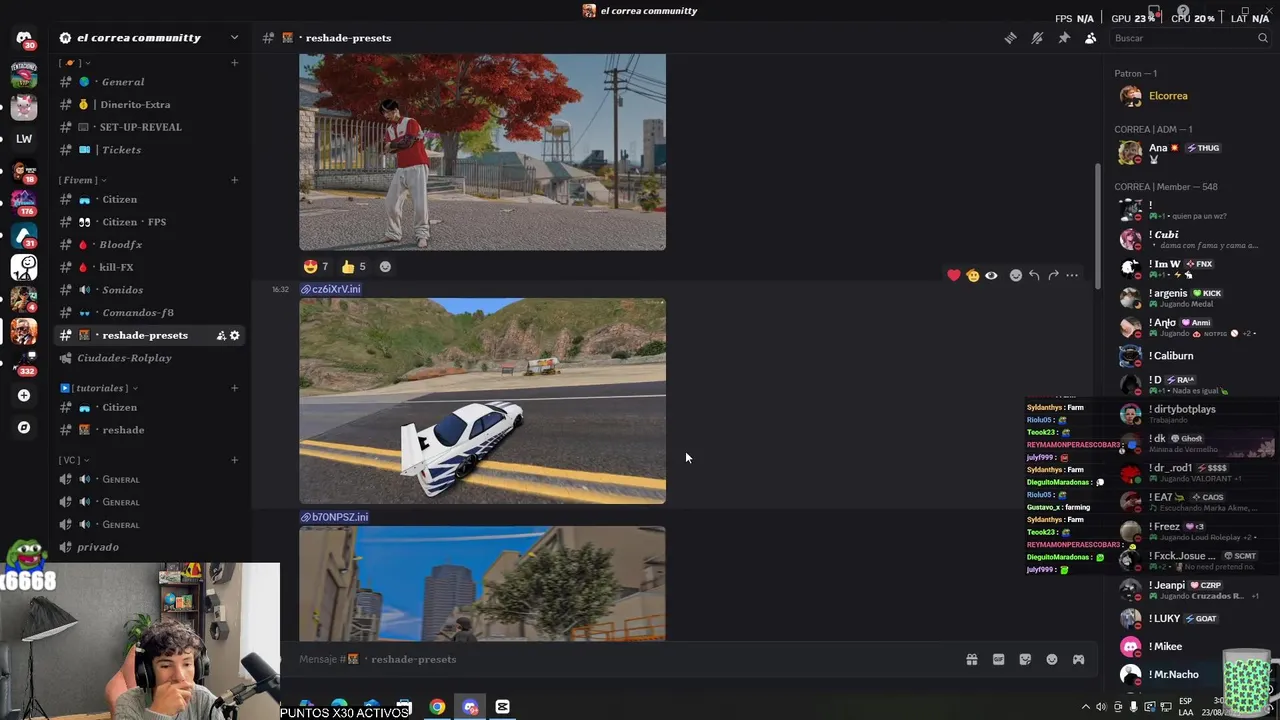The height and width of the screenshot is (720, 1280).
Task: Open pinned messages
Action: click(x=1064, y=38)
